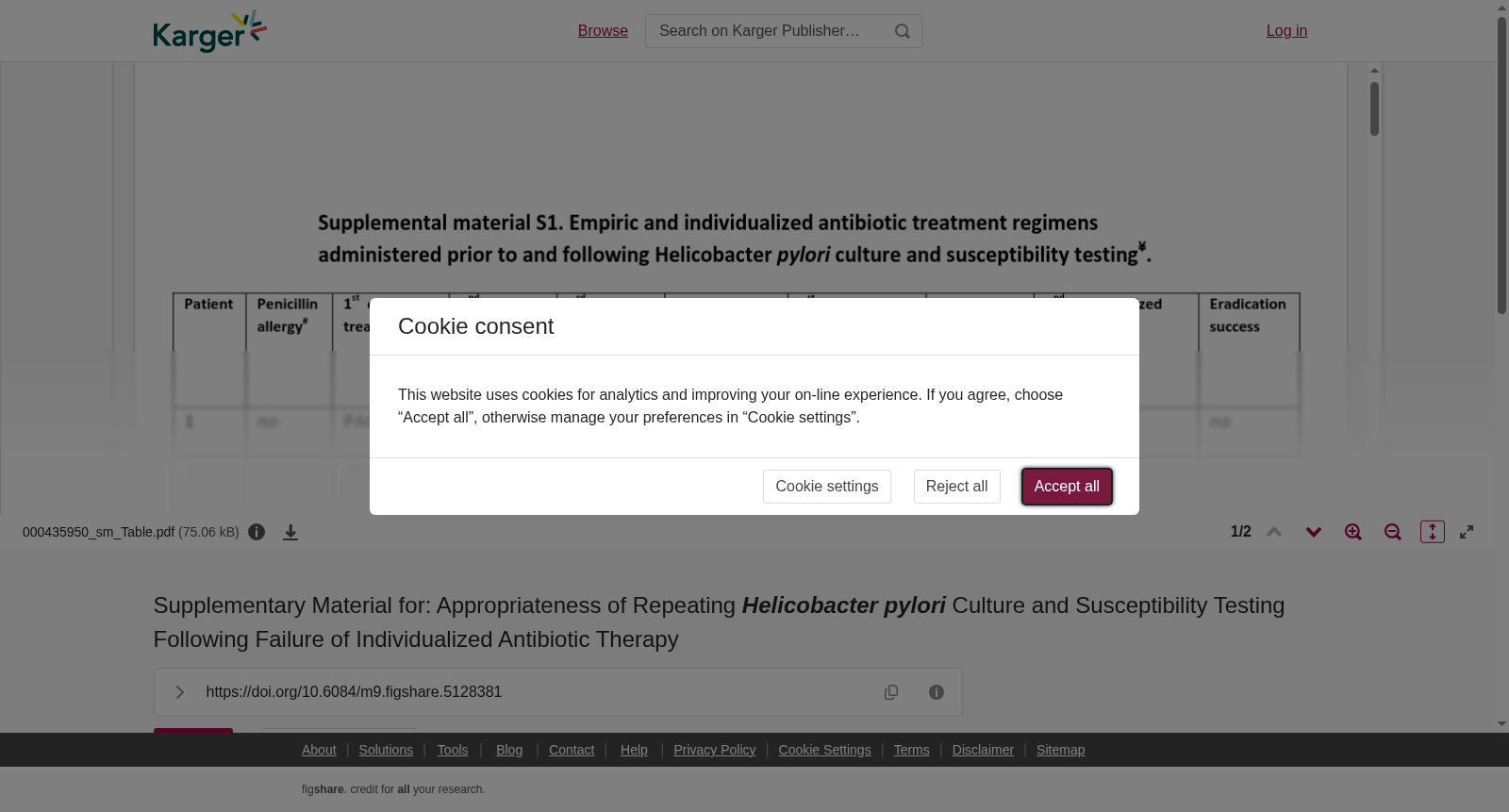
Task: Go to previous page arrow
Action: [1274, 532]
